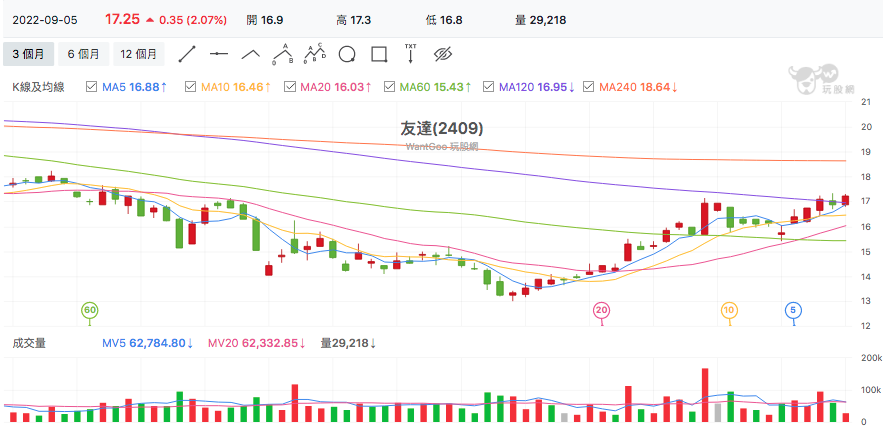Select the ABCD wave pattern tool
Viewport: 883px width, 429px height.
[x=315, y=53]
